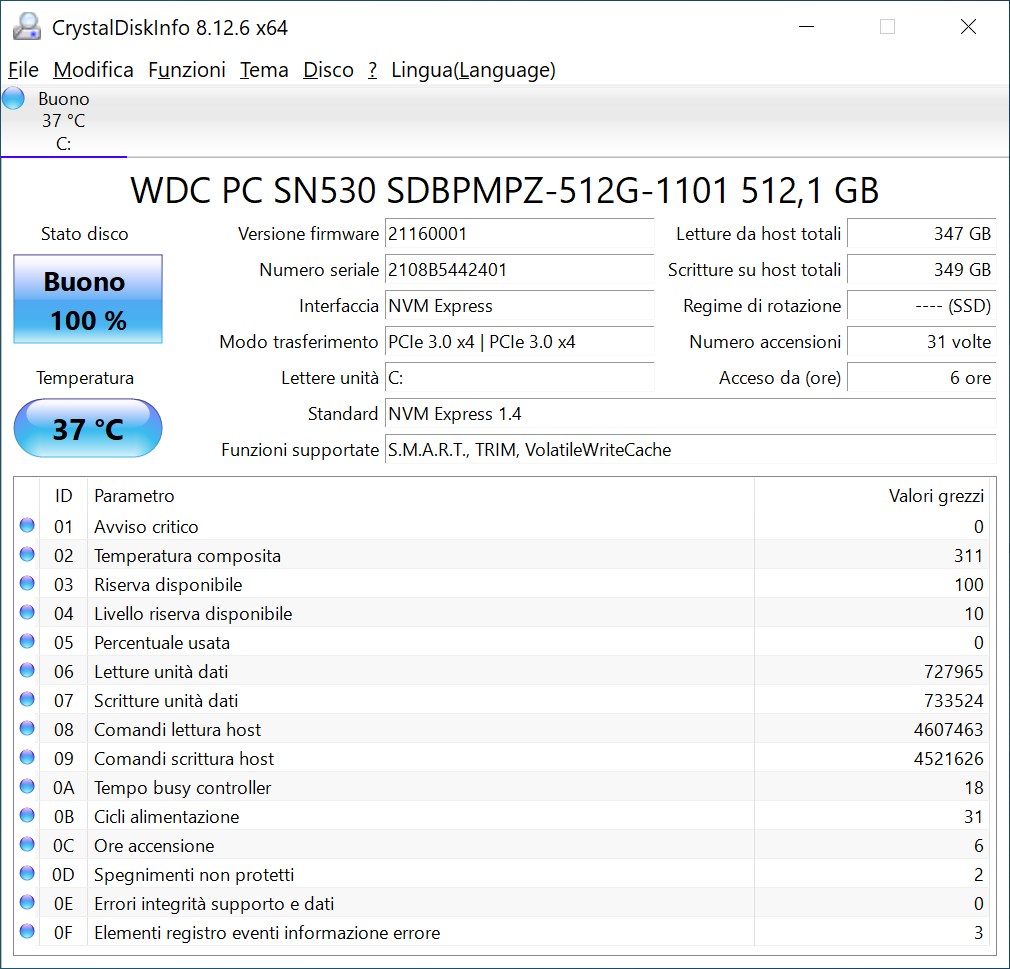Click status orb for Spegnimenti non protetti row
Viewport: 1010px width, 969px height.
tap(27, 873)
